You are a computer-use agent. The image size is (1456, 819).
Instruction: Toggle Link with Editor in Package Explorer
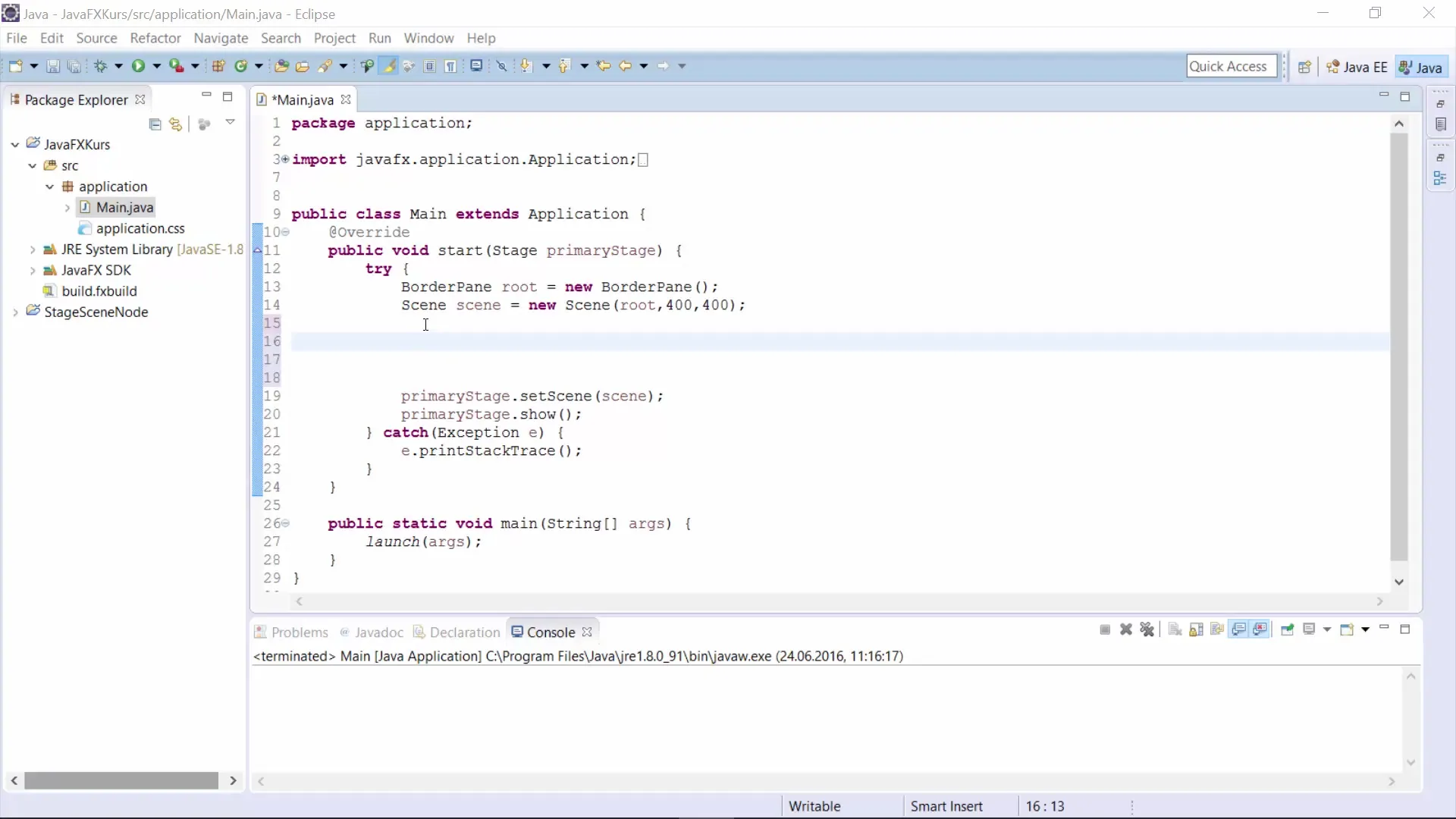click(176, 124)
